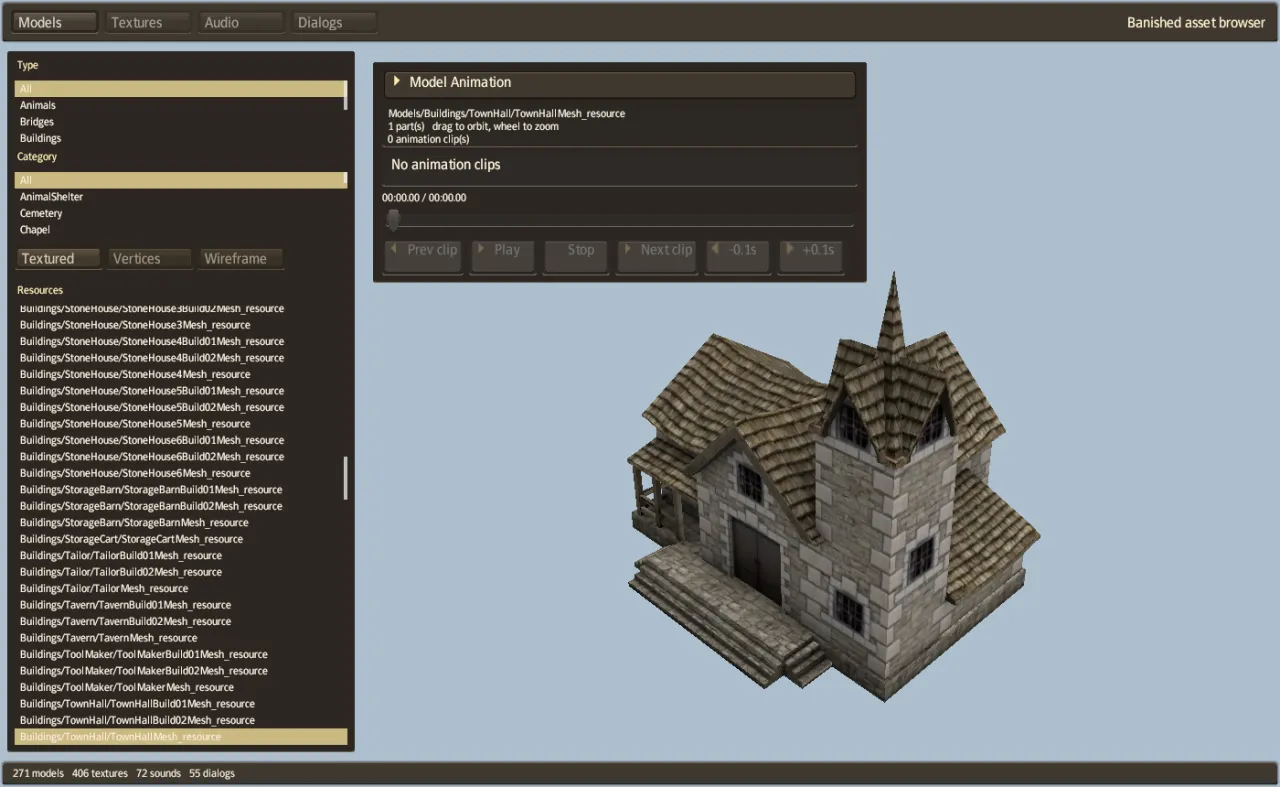Open the Textures tab
Viewport: 1280px width, 787px height.
click(148, 22)
